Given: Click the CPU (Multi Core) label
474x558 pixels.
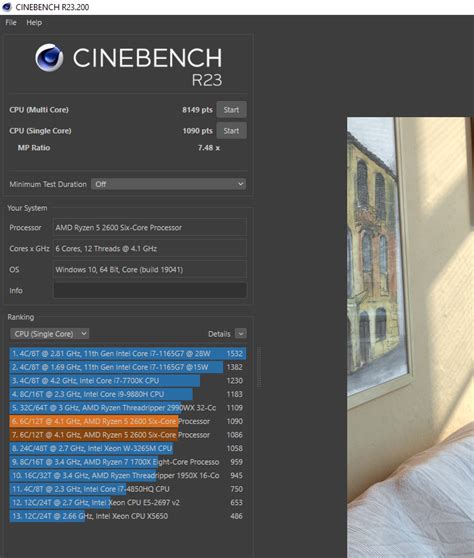Looking at the screenshot, I should [39, 110].
